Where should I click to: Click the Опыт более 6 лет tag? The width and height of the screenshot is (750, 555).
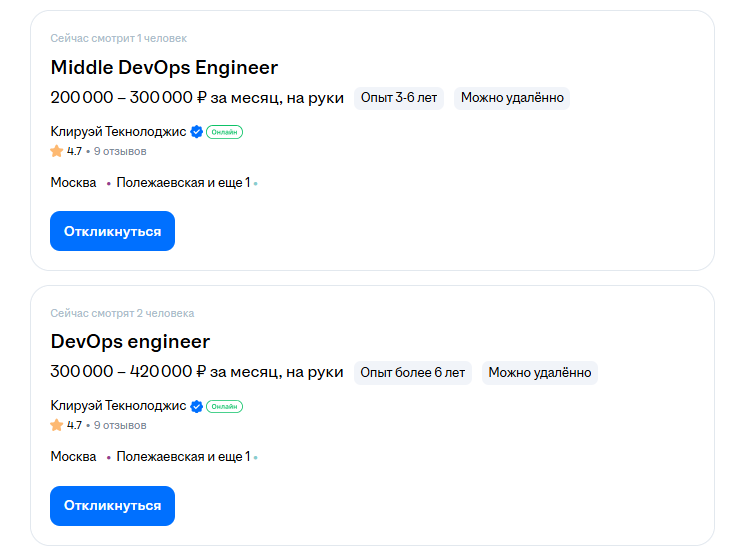click(x=413, y=373)
